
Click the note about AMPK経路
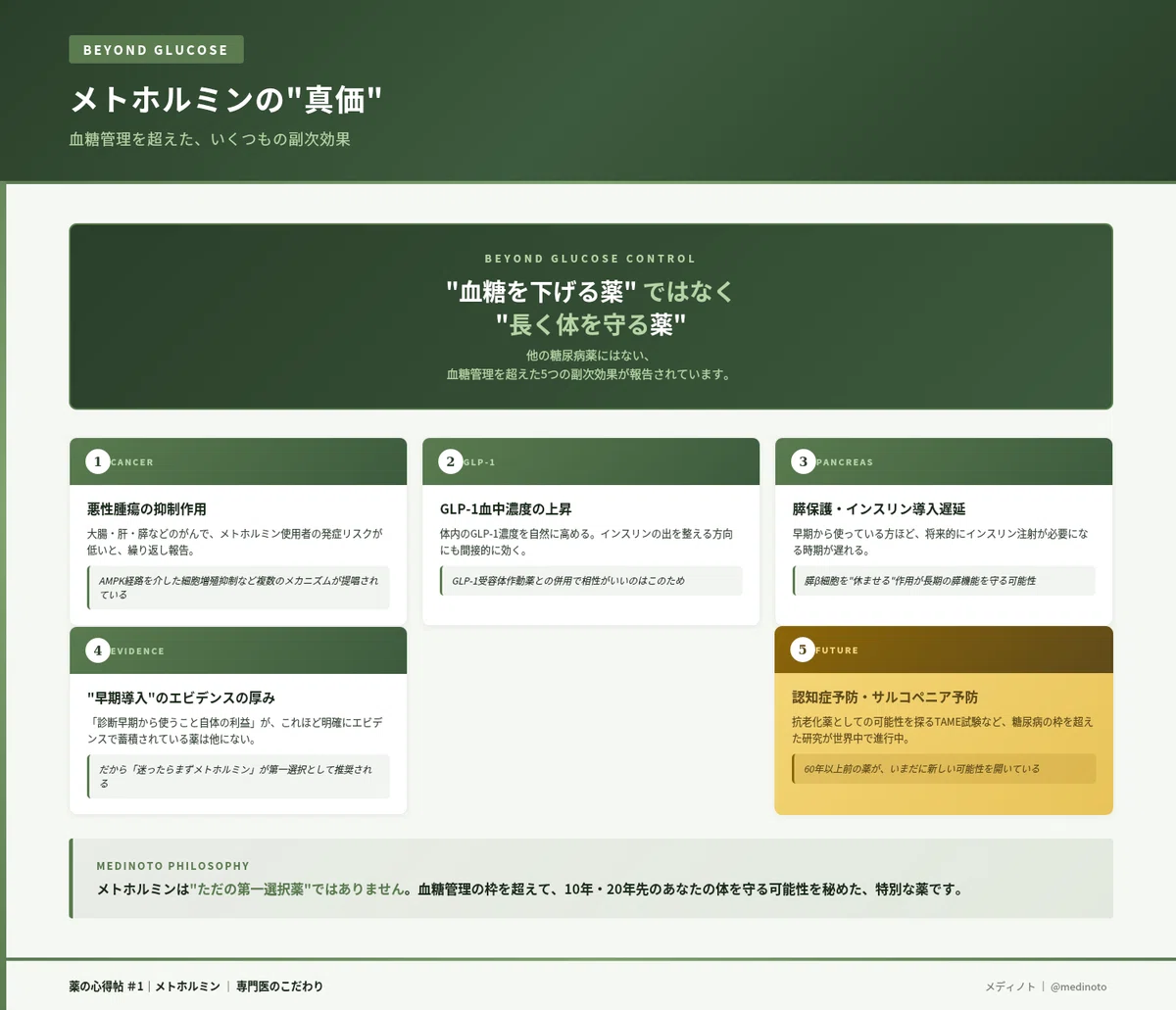(238, 588)
